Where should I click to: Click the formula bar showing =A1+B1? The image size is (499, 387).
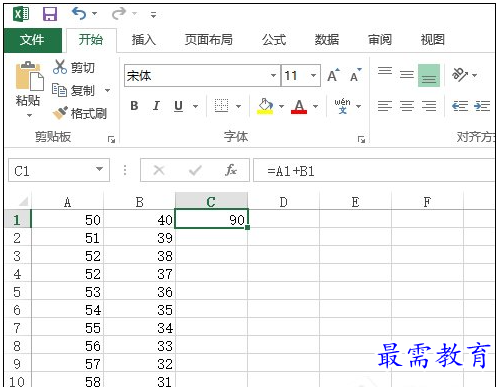click(374, 170)
